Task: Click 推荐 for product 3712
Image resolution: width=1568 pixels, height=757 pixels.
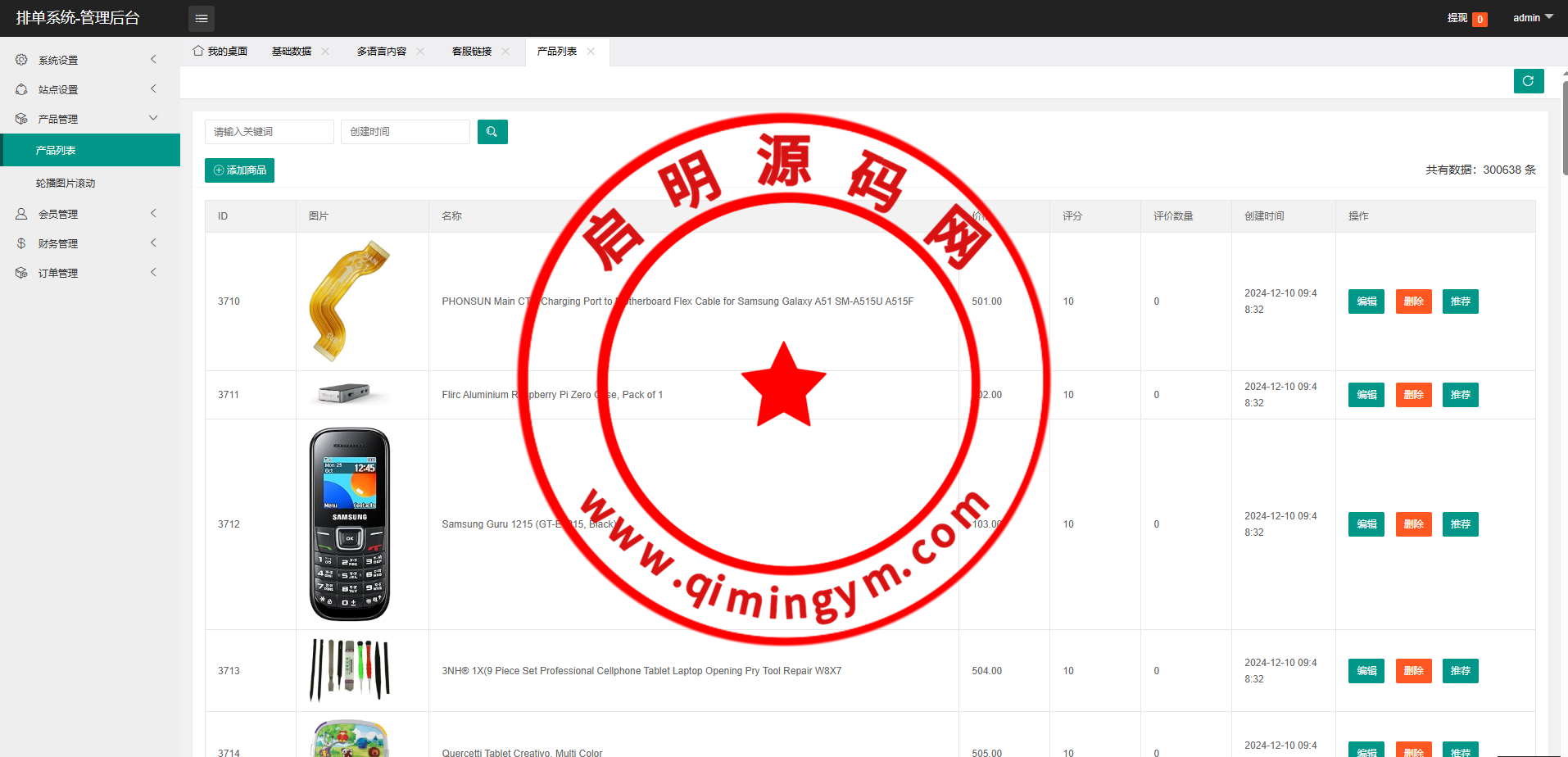Action: pos(1460,524)
